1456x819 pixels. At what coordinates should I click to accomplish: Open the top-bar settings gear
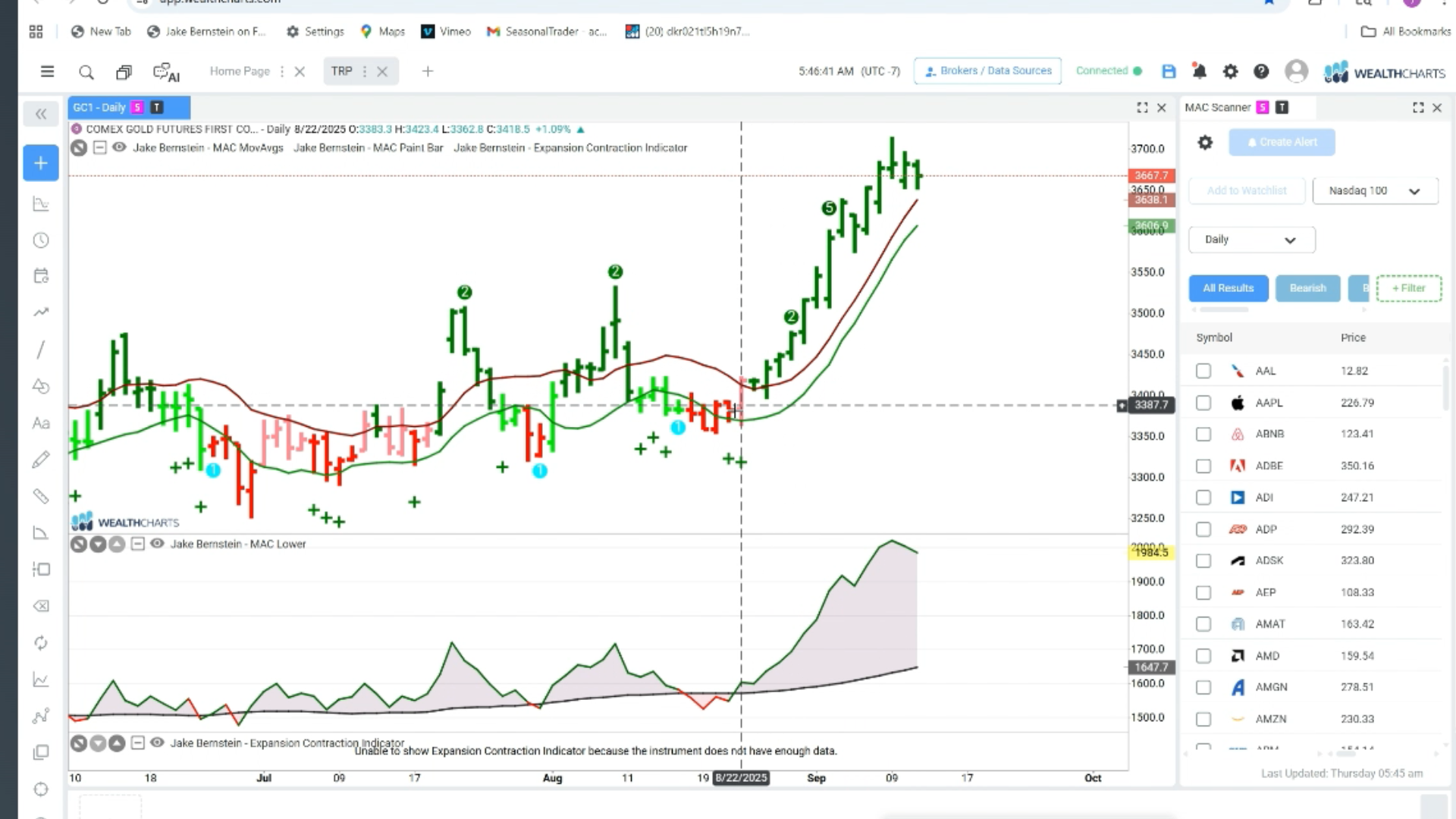point(1230,71)
